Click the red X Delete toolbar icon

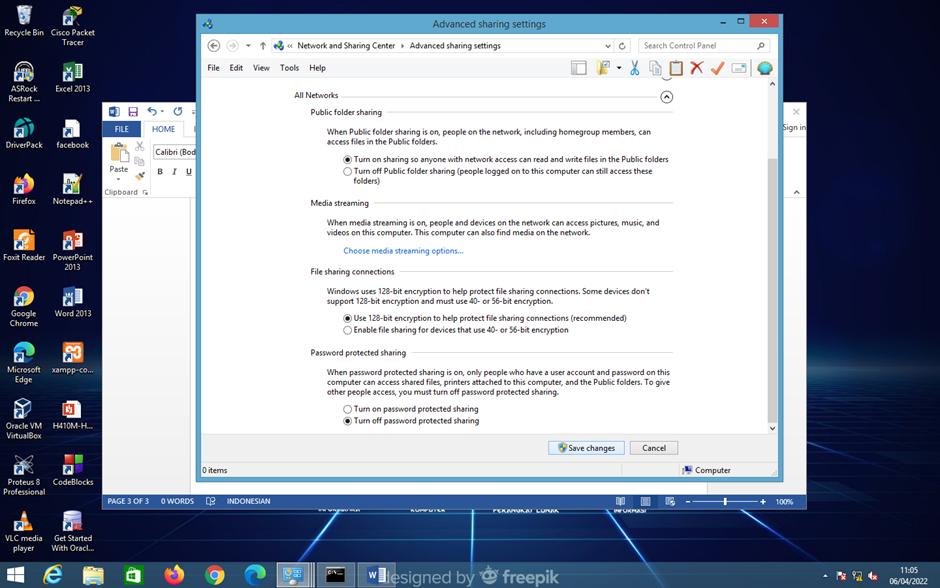[x=697, y=68]
